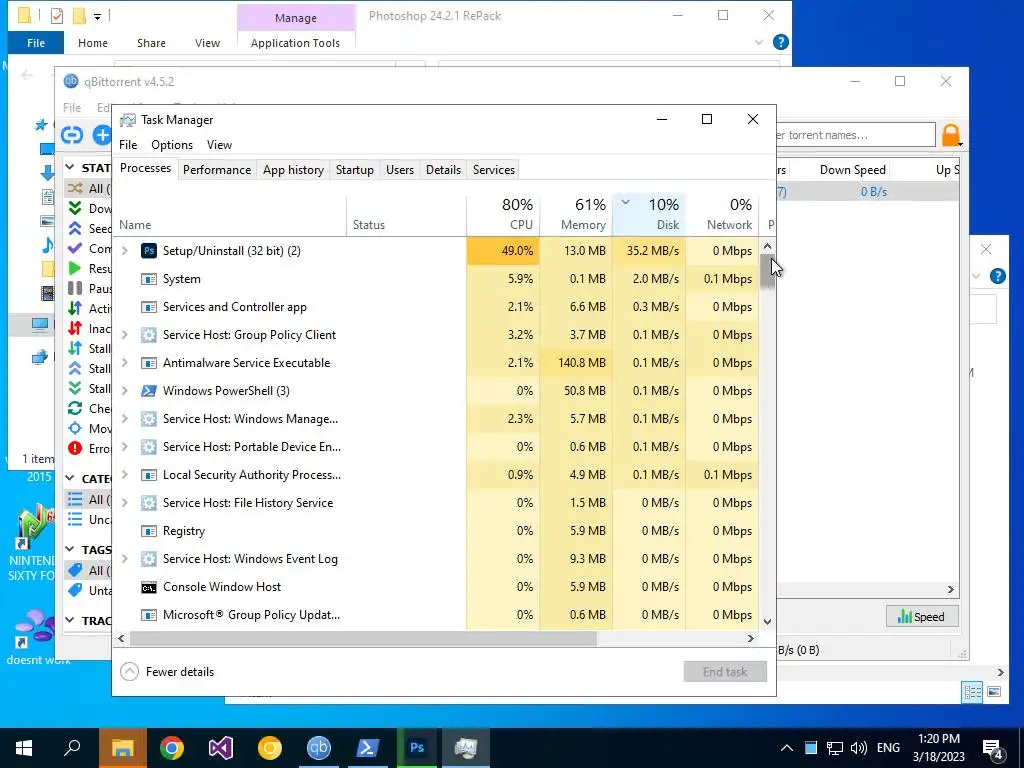Screen dimensions: 1024x768
Task: Switch to the Users tab
Action: [400, 170]
